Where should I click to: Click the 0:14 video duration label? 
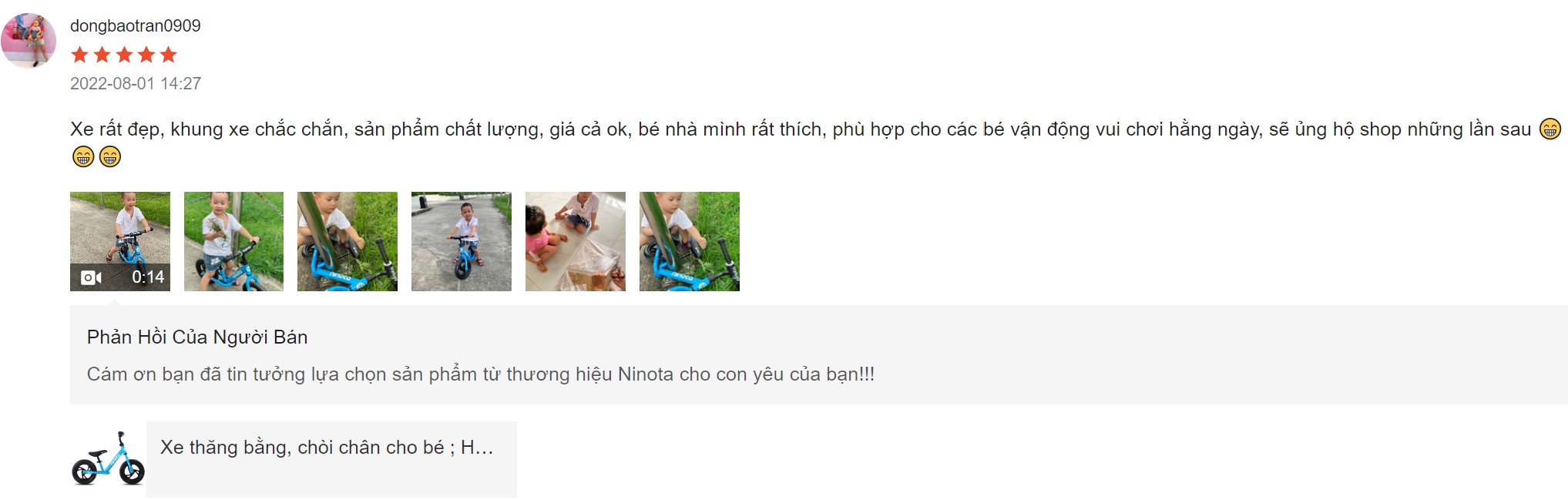pyautogui.click(x=148, y=277)
